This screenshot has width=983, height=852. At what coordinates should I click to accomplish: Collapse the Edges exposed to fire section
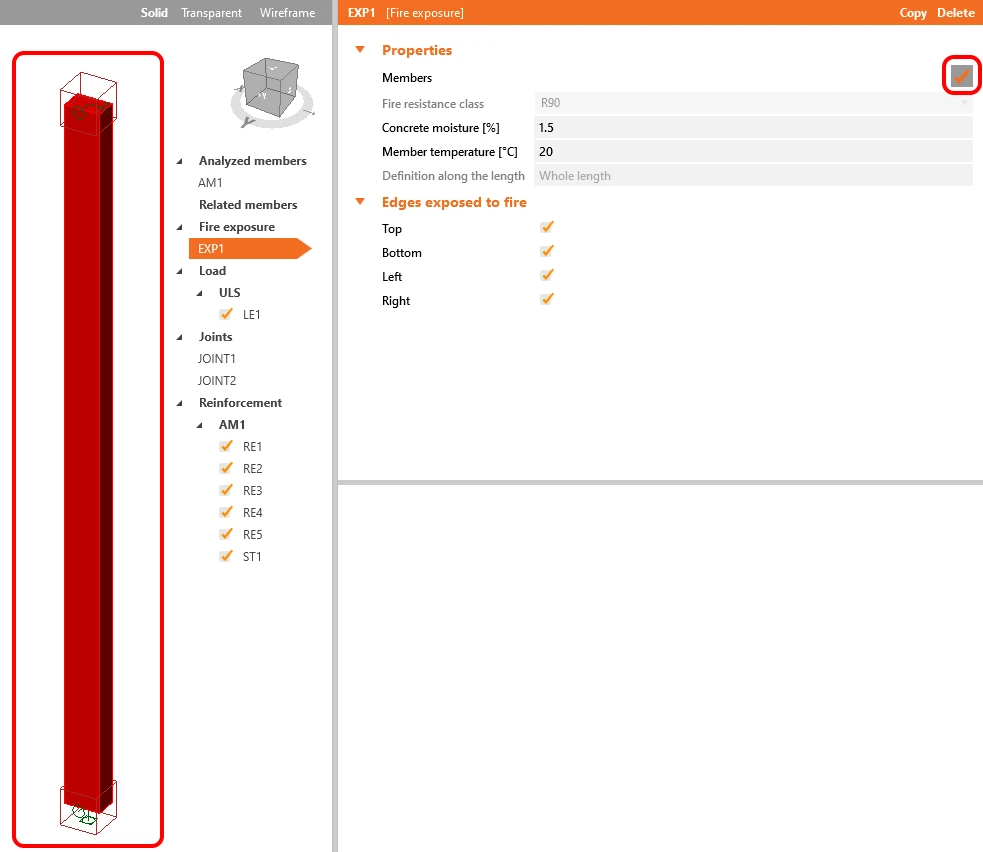click(x=360, y=201)
